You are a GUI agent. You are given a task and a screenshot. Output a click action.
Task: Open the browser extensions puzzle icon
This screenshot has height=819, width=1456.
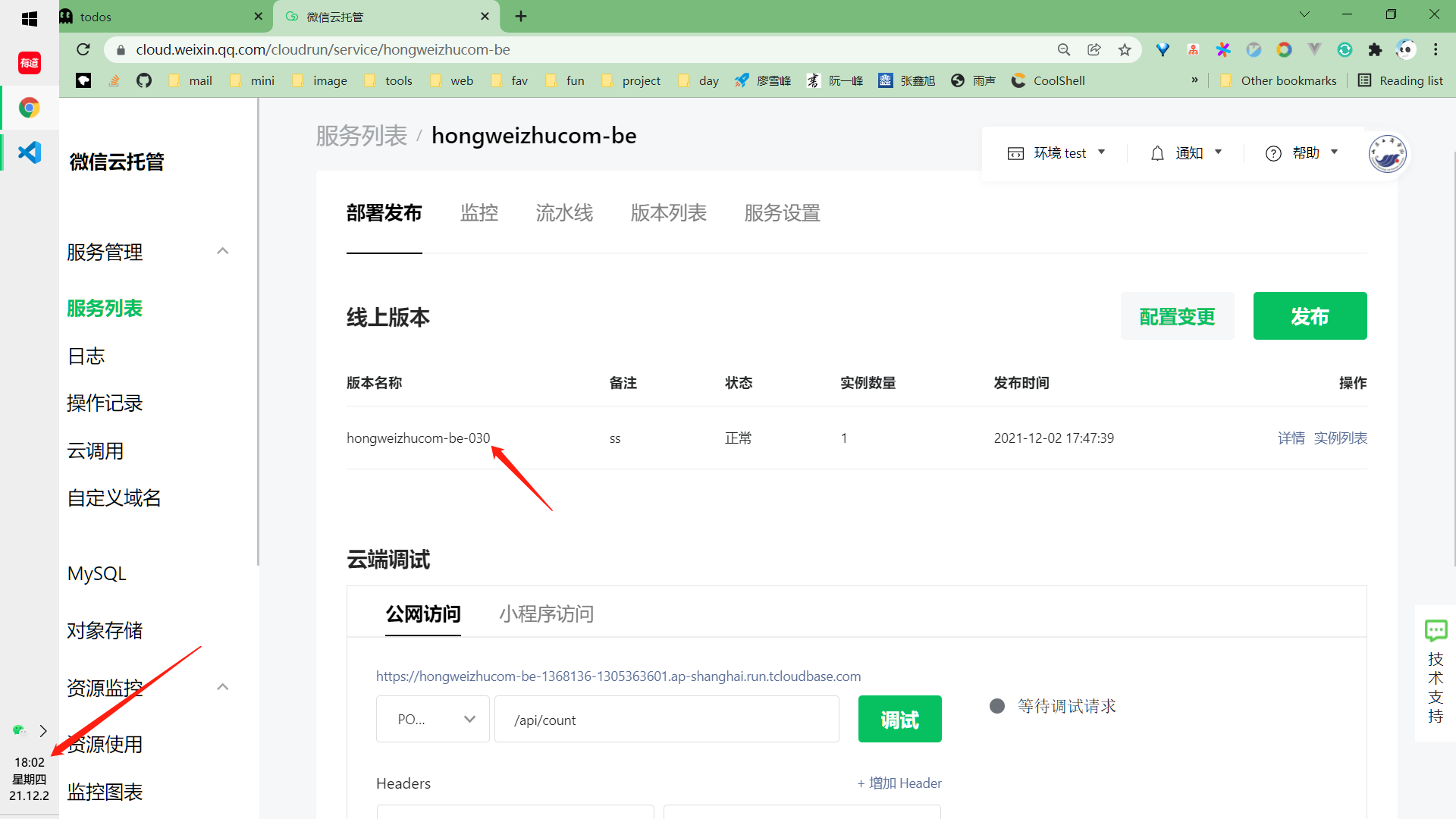pos(1375,50)
